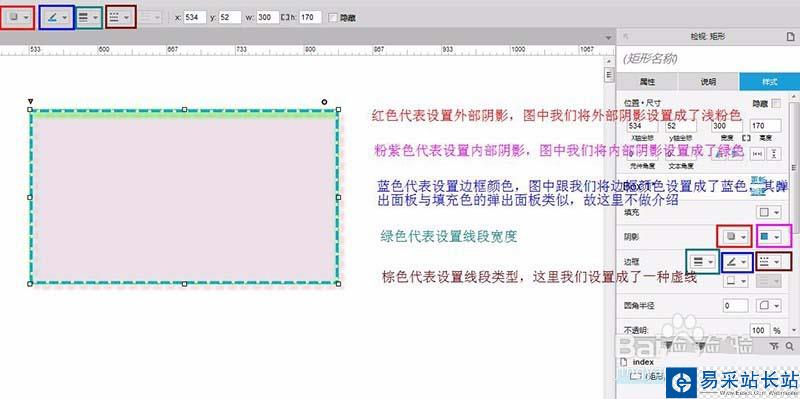Screen dimensions: 800x399
Task: Click the rotation handle circle above the rectangle
Action: tap(324, 102)
